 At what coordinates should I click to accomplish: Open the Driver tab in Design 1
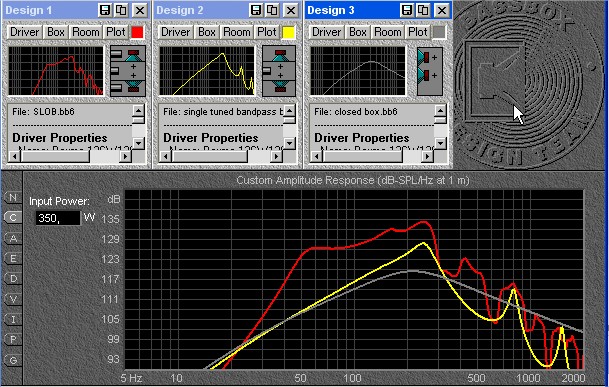click(x=25, y=32)
